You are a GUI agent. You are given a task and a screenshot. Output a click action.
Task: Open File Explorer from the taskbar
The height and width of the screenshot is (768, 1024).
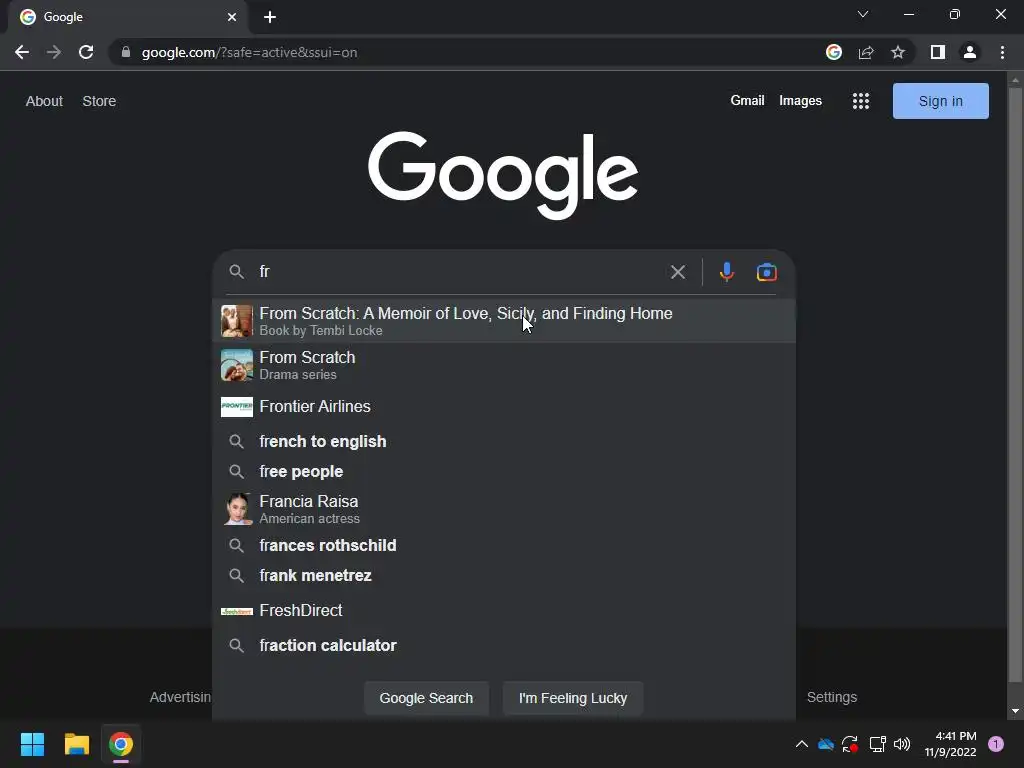(76, 744)
